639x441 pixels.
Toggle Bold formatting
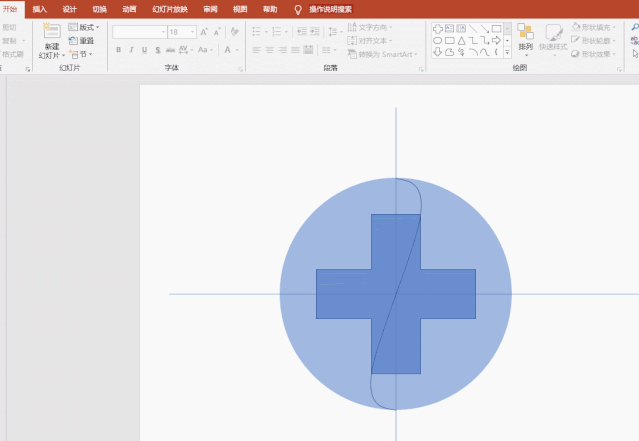[x=118, y=49]
